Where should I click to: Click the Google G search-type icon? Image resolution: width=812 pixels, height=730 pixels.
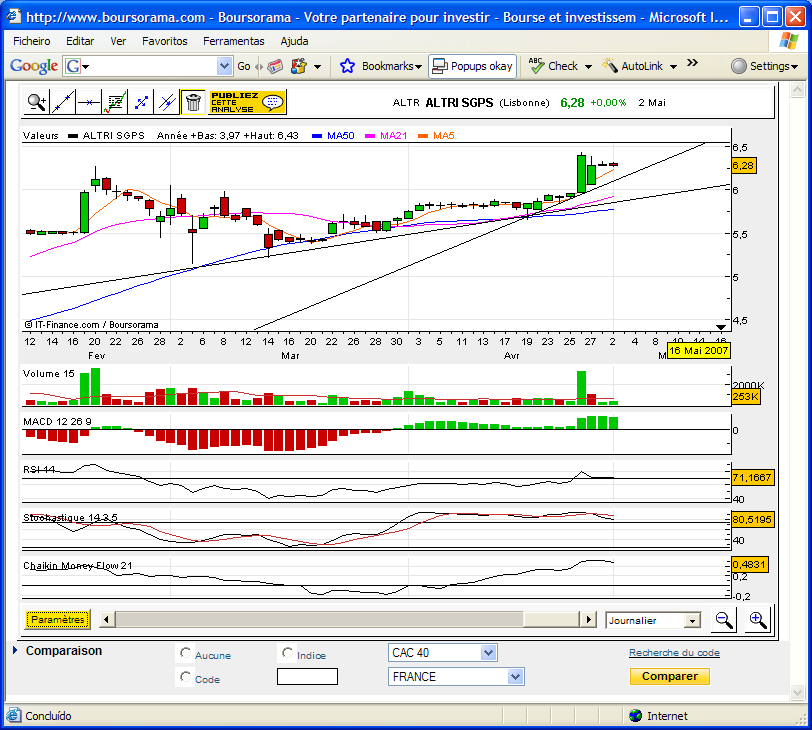pos(72,66)
